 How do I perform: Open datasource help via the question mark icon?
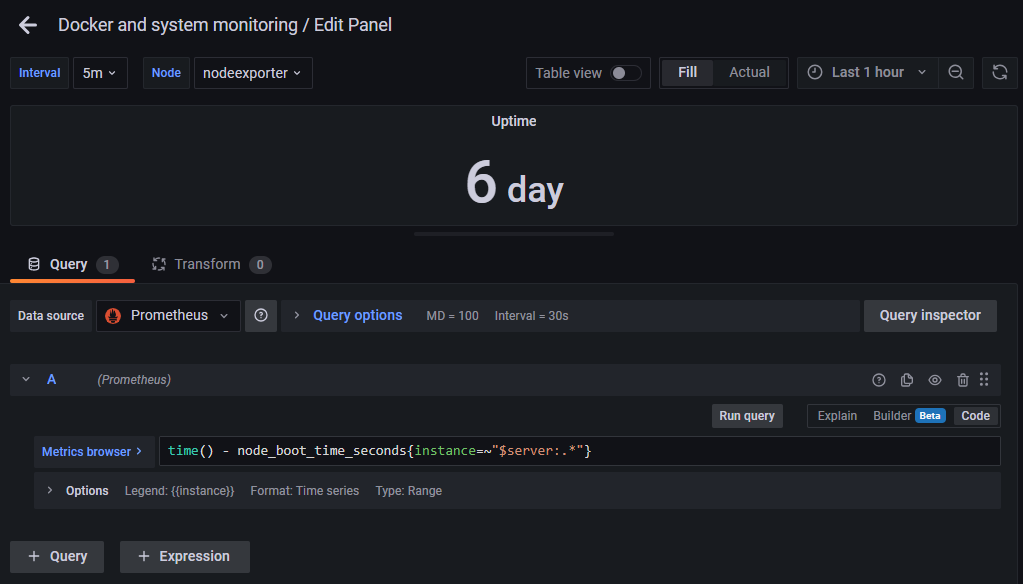(261, 315)
